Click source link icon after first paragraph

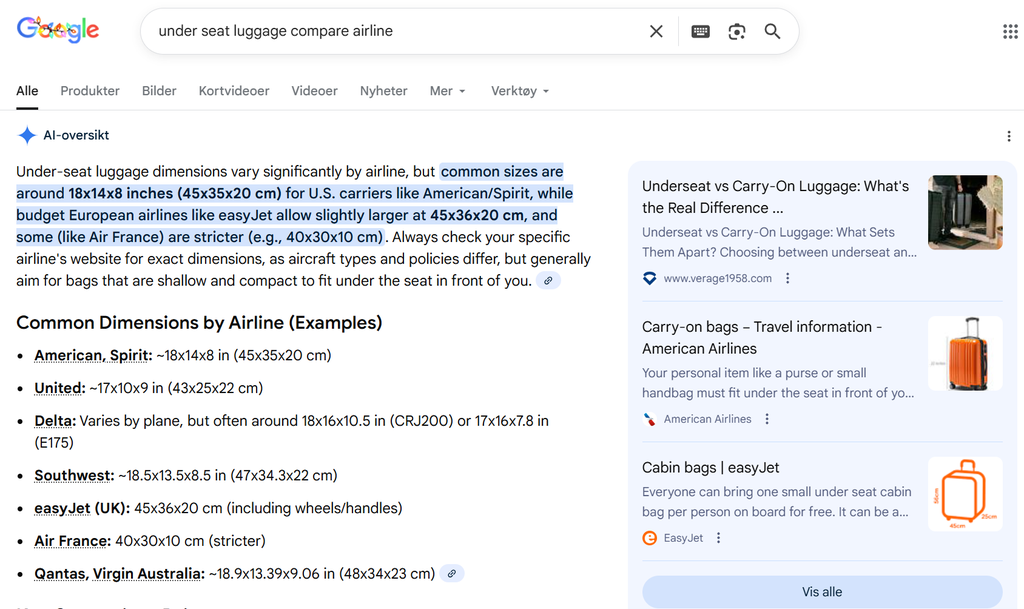548,281
